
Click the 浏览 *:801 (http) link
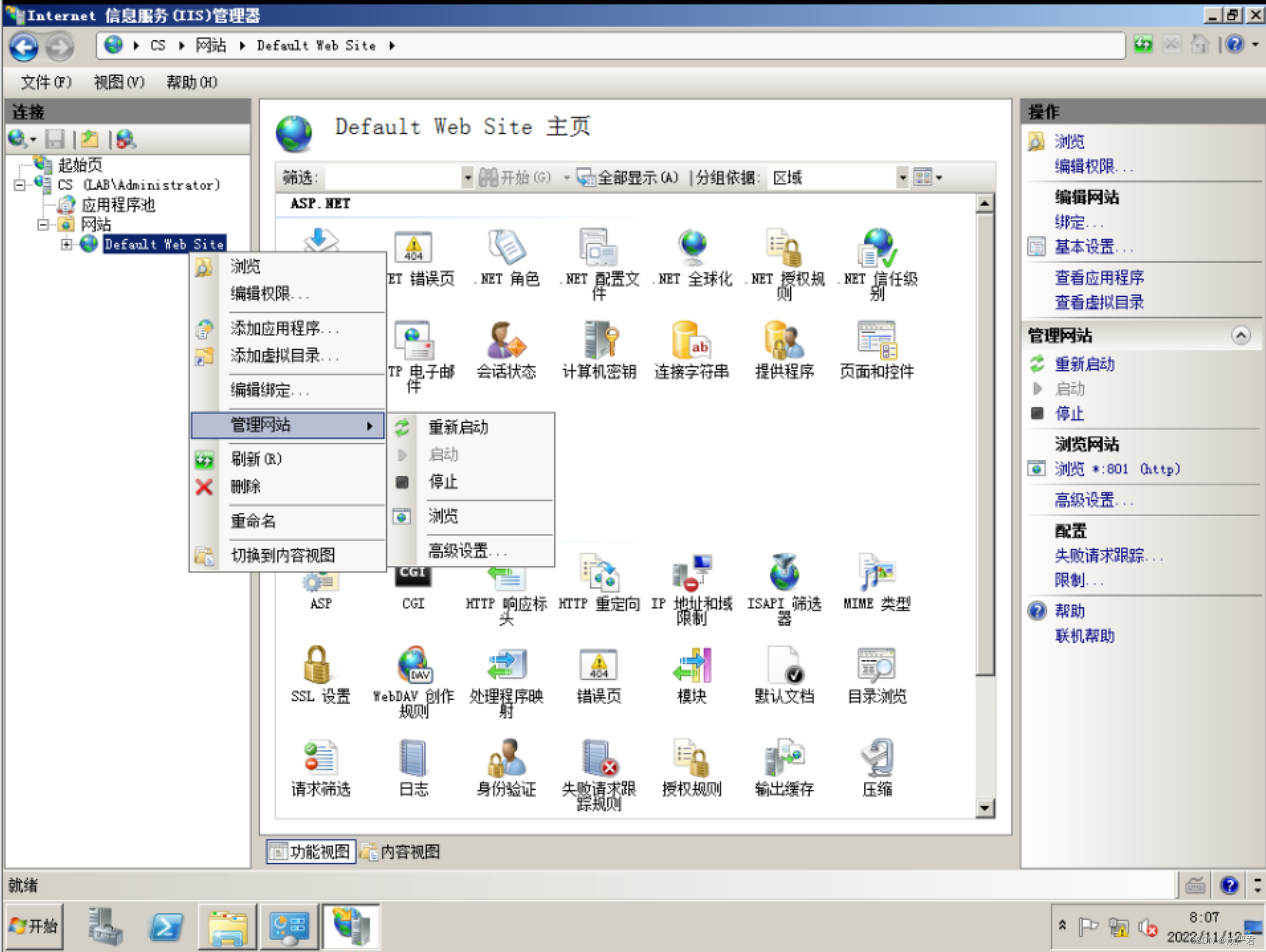coord(1117,469)
